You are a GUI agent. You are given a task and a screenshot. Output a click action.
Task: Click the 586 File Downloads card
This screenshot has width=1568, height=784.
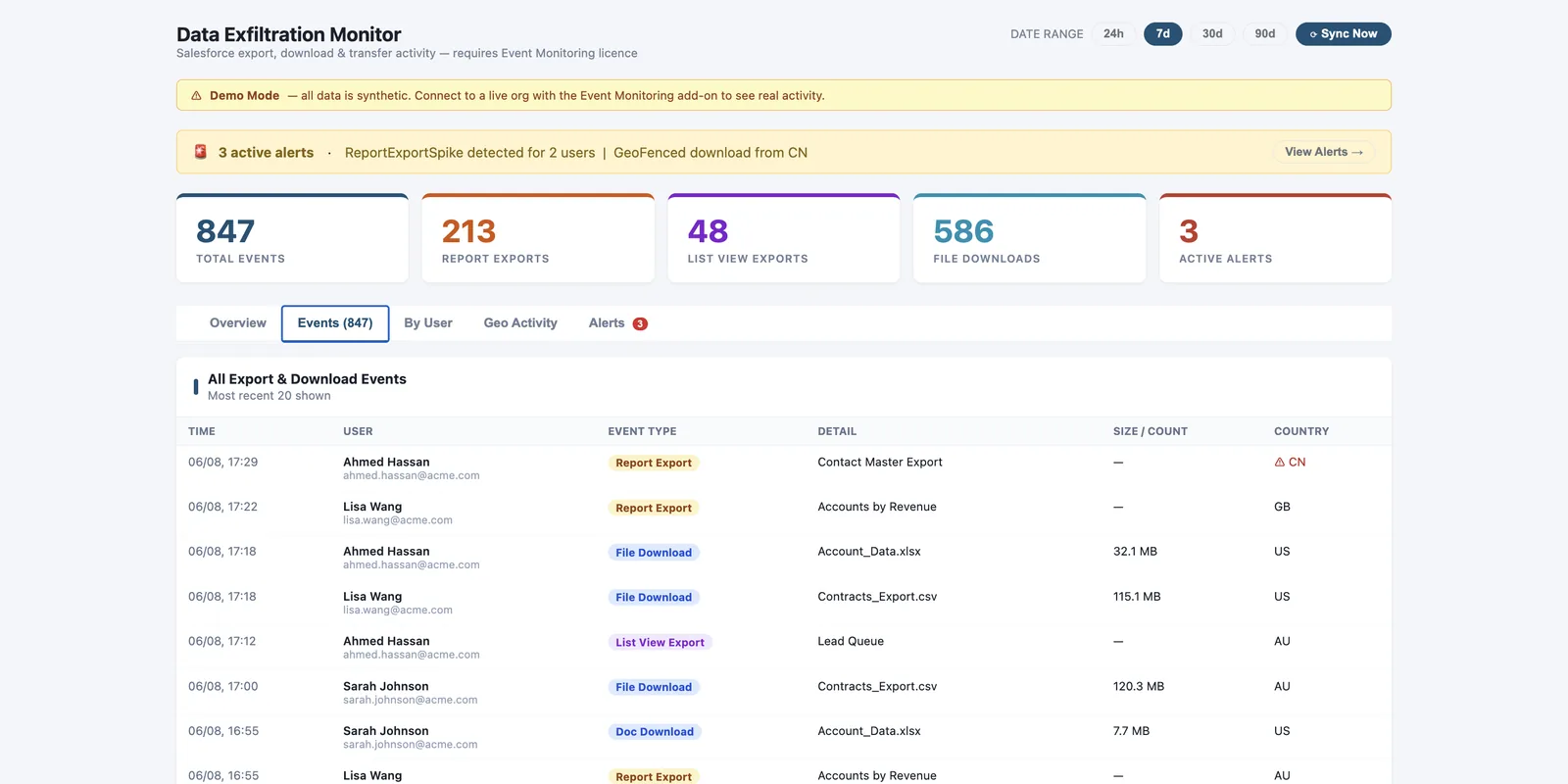1029,238
